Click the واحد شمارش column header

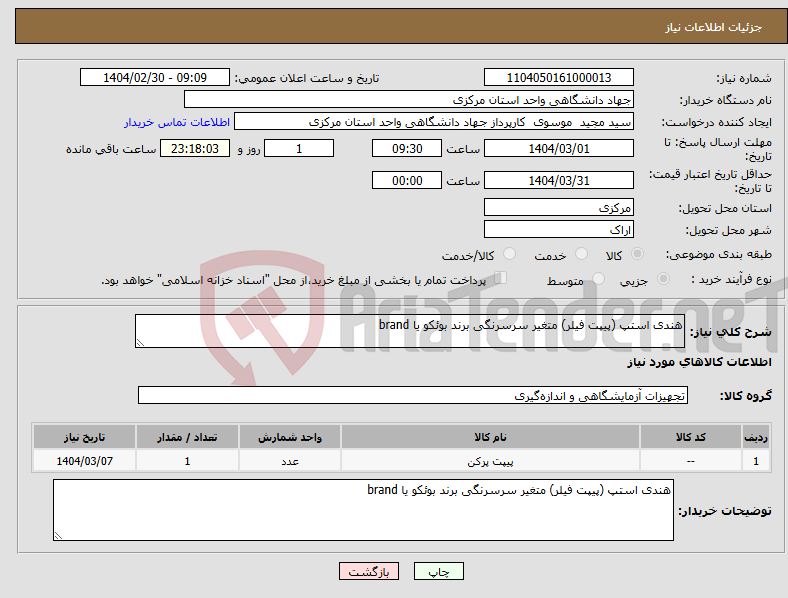pyautogui.click(x=290, y=437)
